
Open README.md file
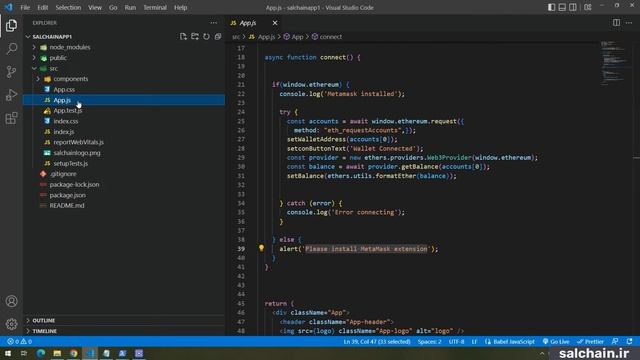[x=67, y=205]
